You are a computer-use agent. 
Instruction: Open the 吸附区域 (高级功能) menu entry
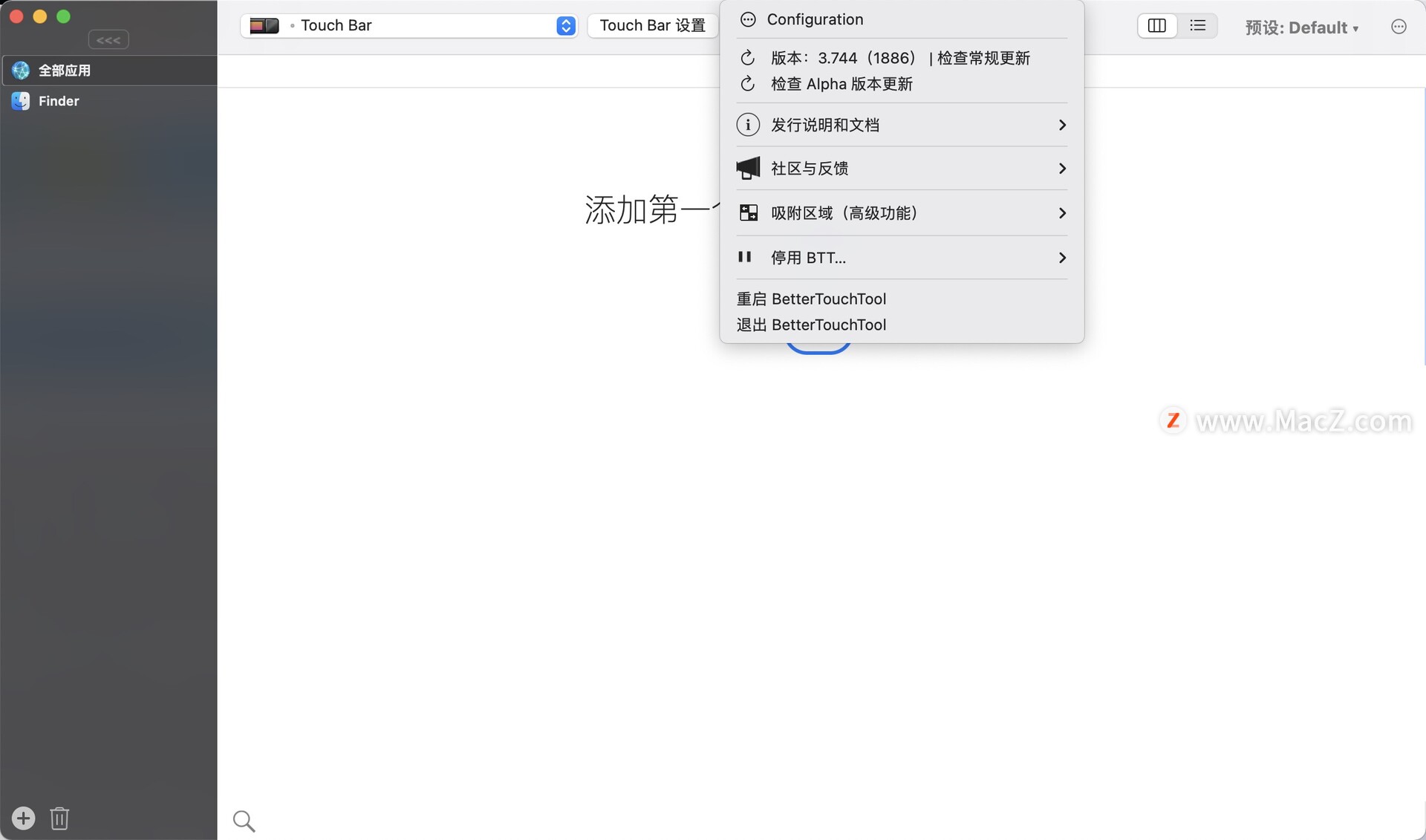pyautogui.click(x=902, y=213)
